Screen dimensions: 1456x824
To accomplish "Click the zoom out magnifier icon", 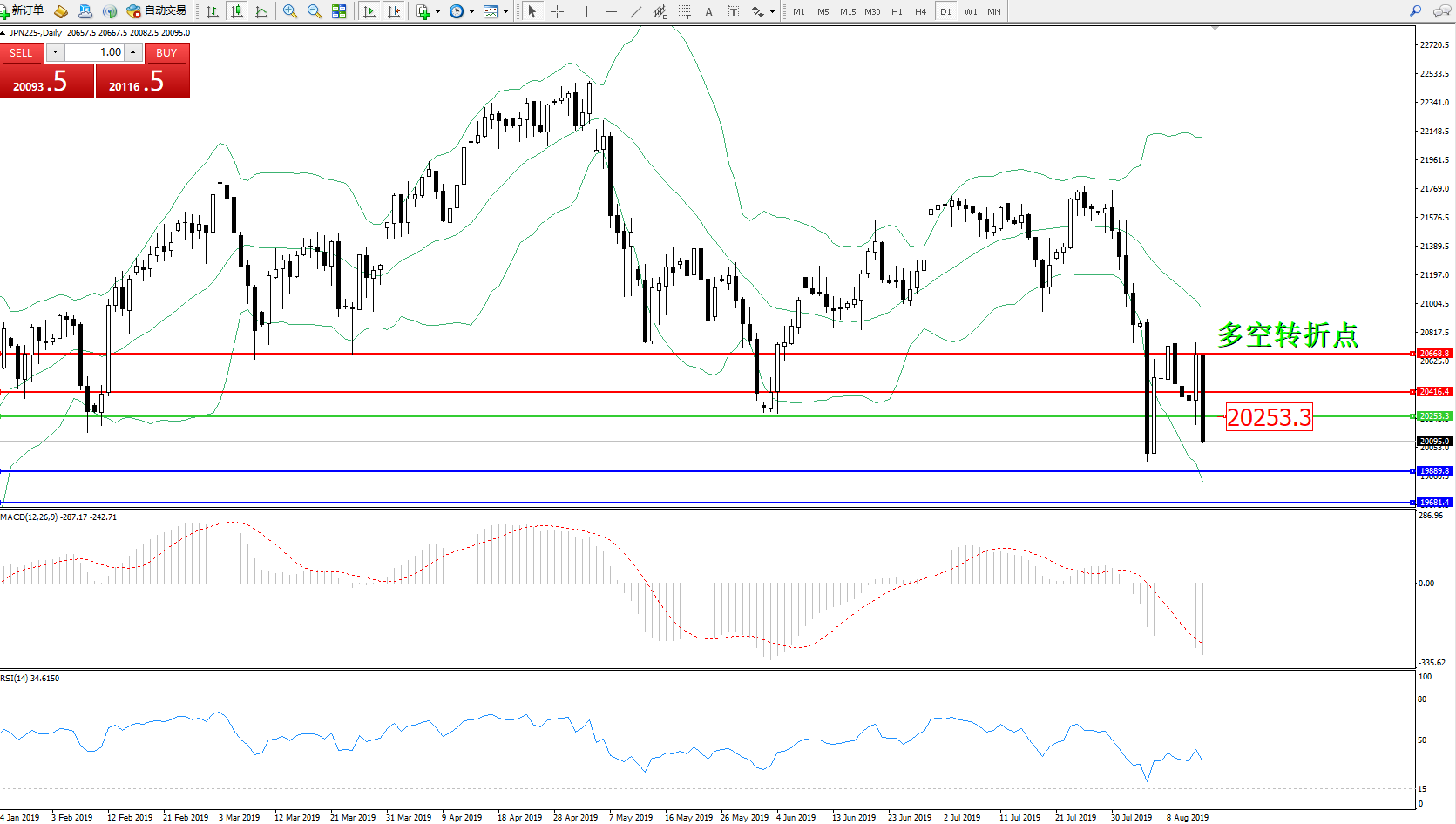I will point(315,11).
